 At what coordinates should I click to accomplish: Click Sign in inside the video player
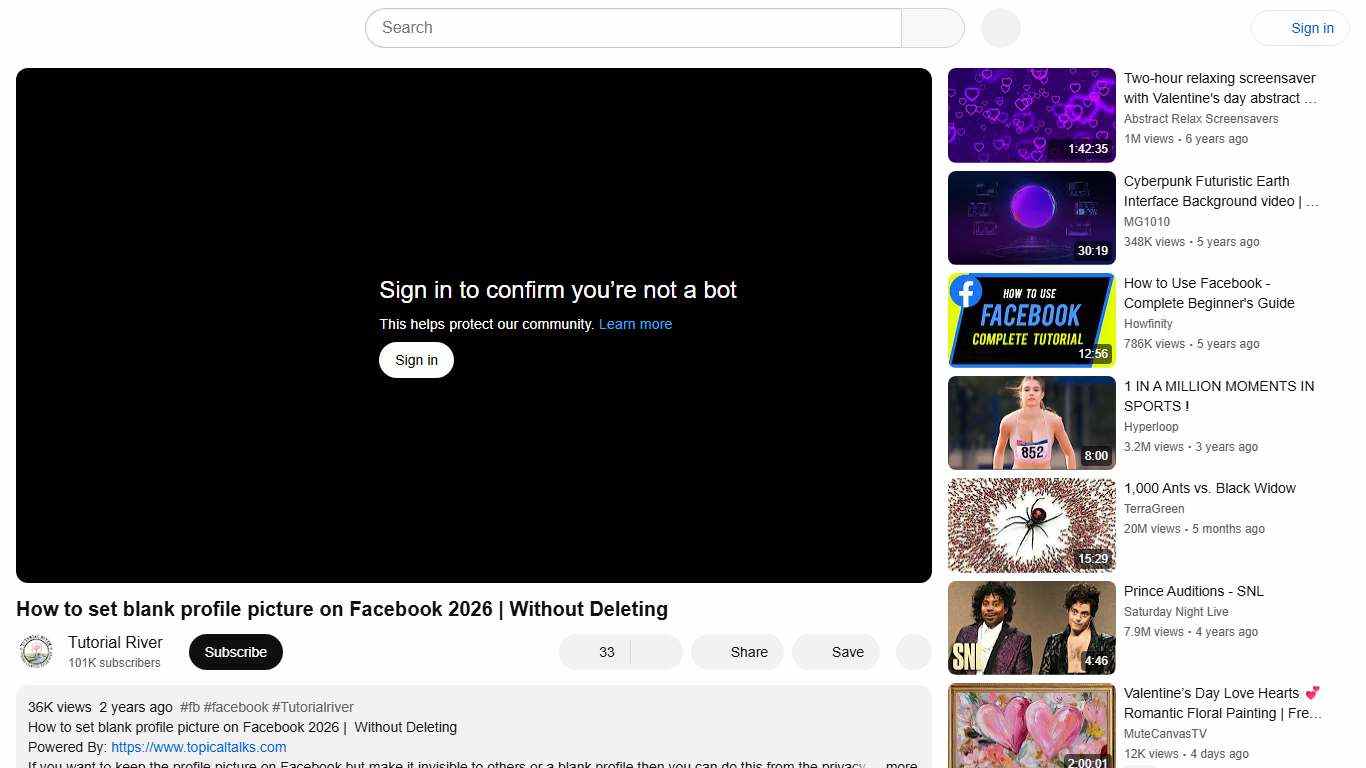pos(416,359)
